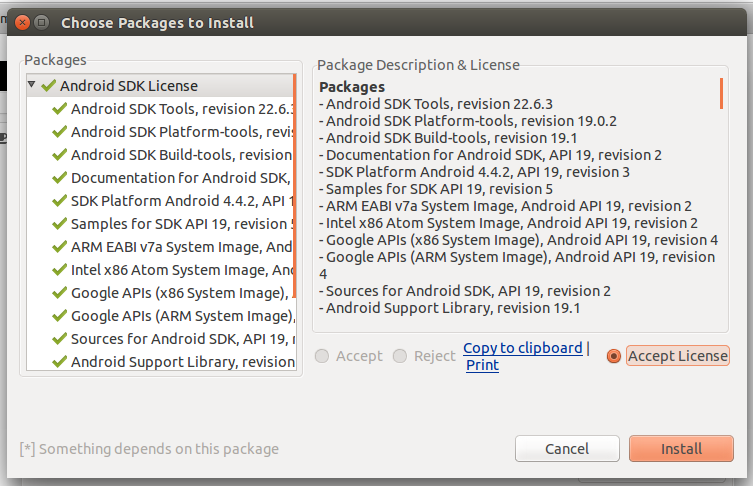Image resolution: width=753 pixels, height=486 pixels.
Task: Select the Accept radio button
Action: tap(323, 357)
